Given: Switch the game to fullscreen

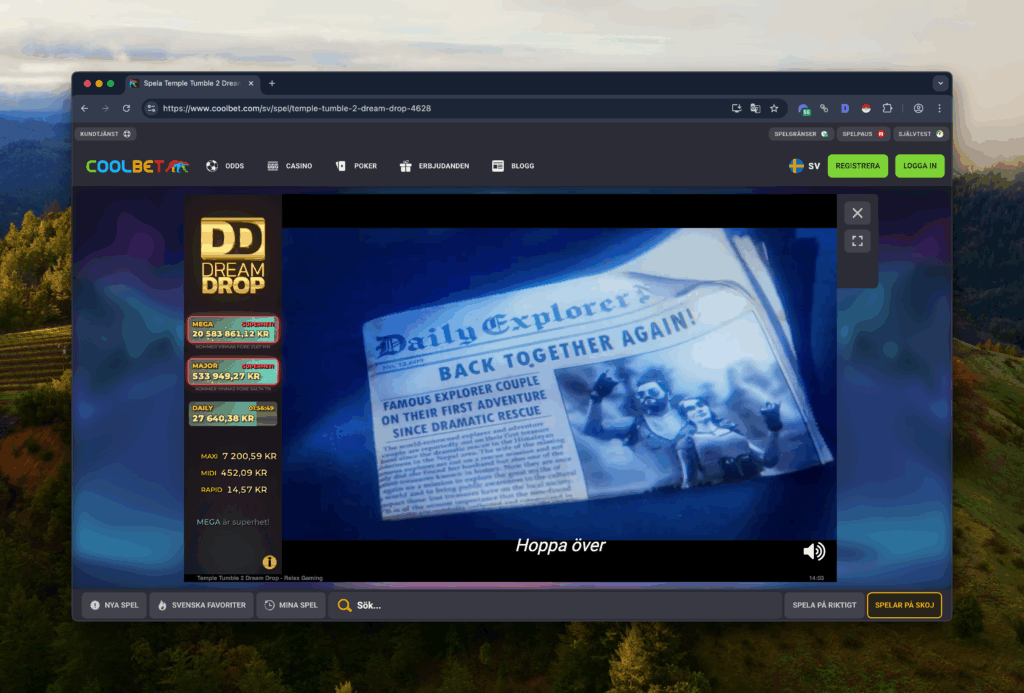Looking at the screenshot, I should coord(857,241).
